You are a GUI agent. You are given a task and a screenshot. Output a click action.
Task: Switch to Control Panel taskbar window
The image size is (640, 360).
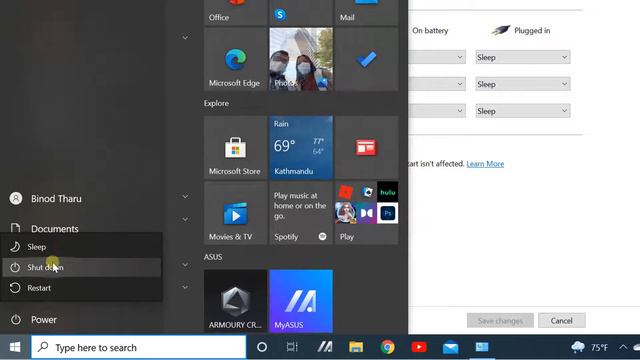click(482, 347)
